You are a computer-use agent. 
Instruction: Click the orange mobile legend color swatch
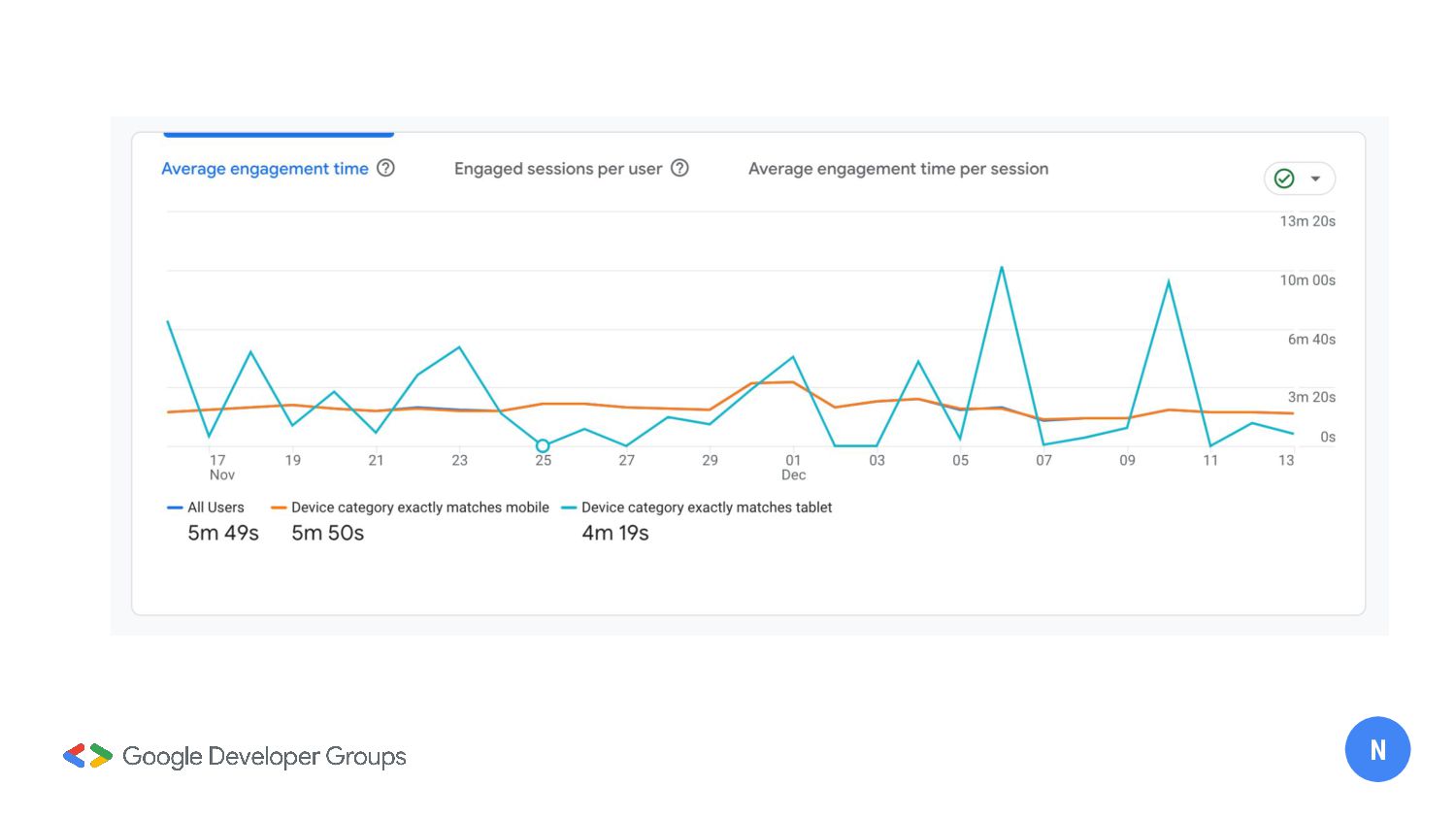(279, 508)
